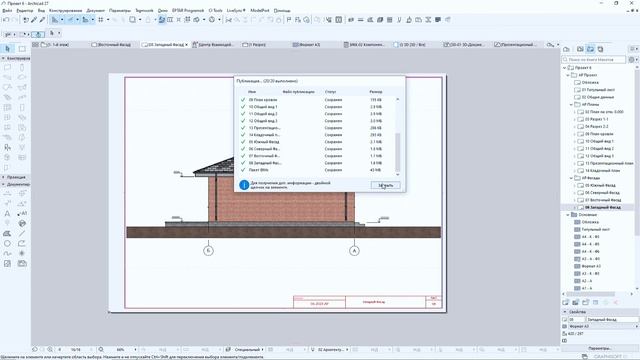Click the Inject Parameters syringe icon
Image resolution: width=640 pixels, height=360 pixels.
42,20
